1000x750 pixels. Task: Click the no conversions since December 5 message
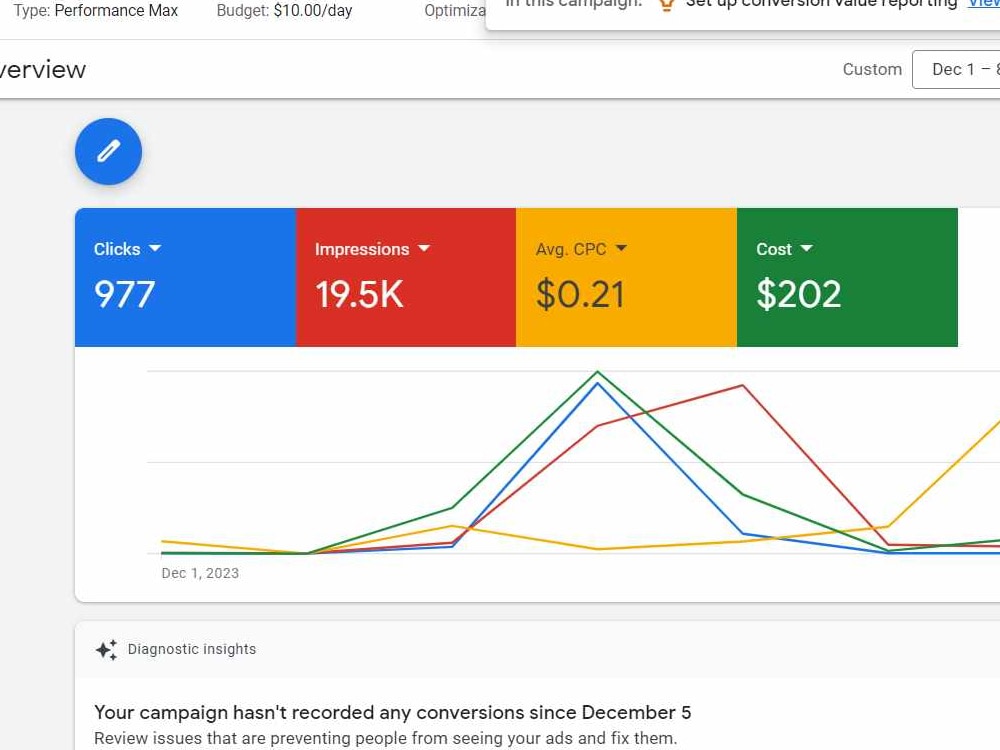(392, 712)
